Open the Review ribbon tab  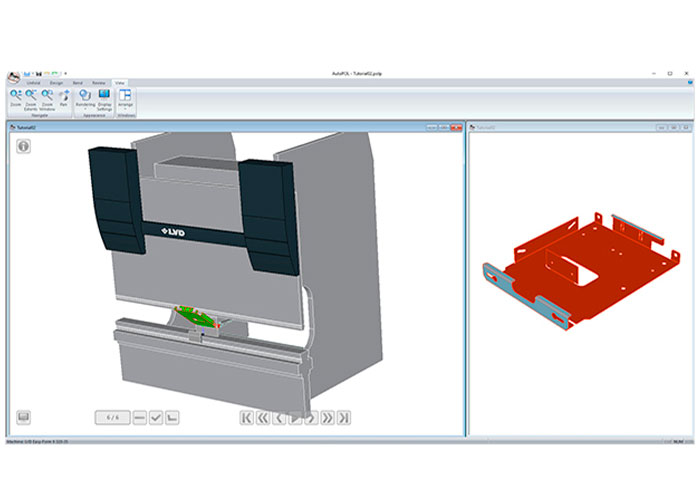coord(99,83)
